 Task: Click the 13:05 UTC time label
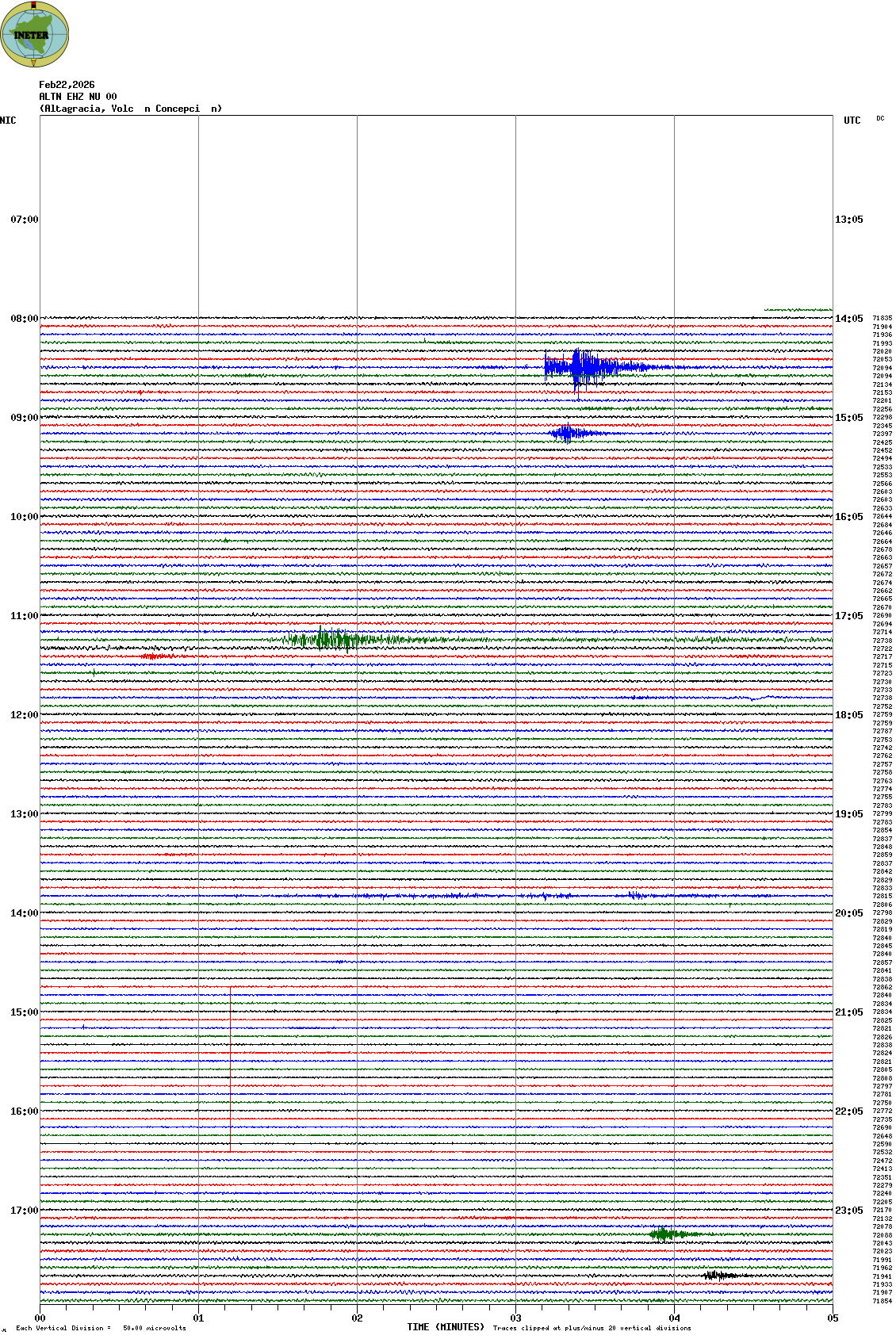849,220
